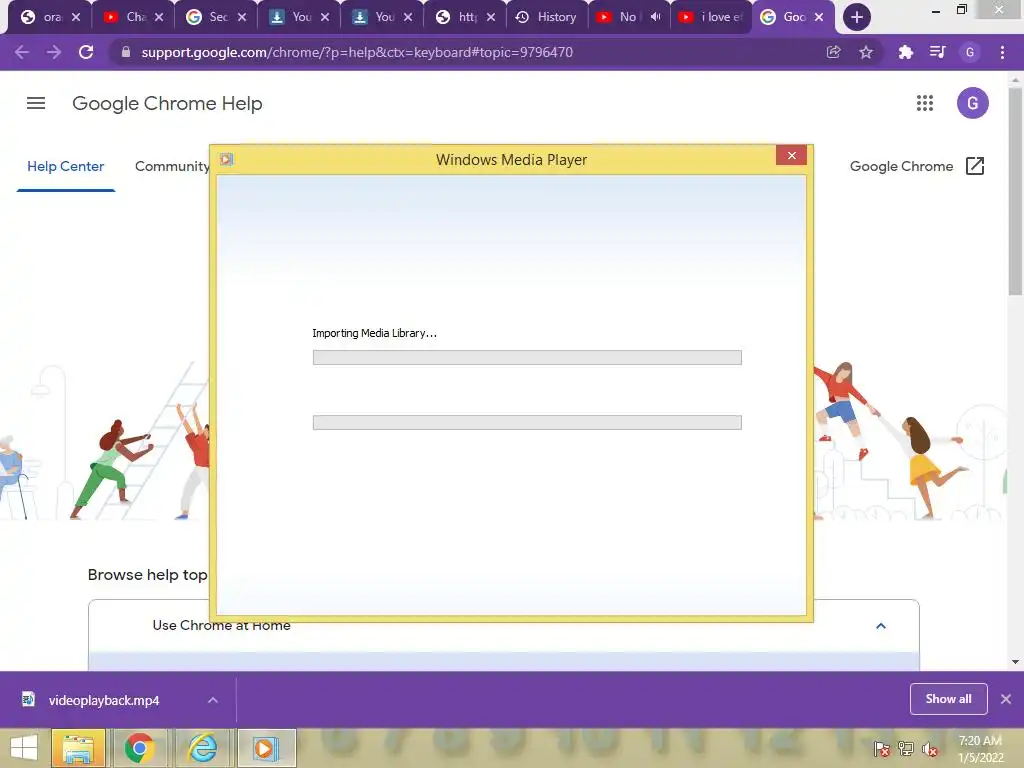Click the Chrome back arrow
The image size is (1024, 768).
(x=22, y=52)
